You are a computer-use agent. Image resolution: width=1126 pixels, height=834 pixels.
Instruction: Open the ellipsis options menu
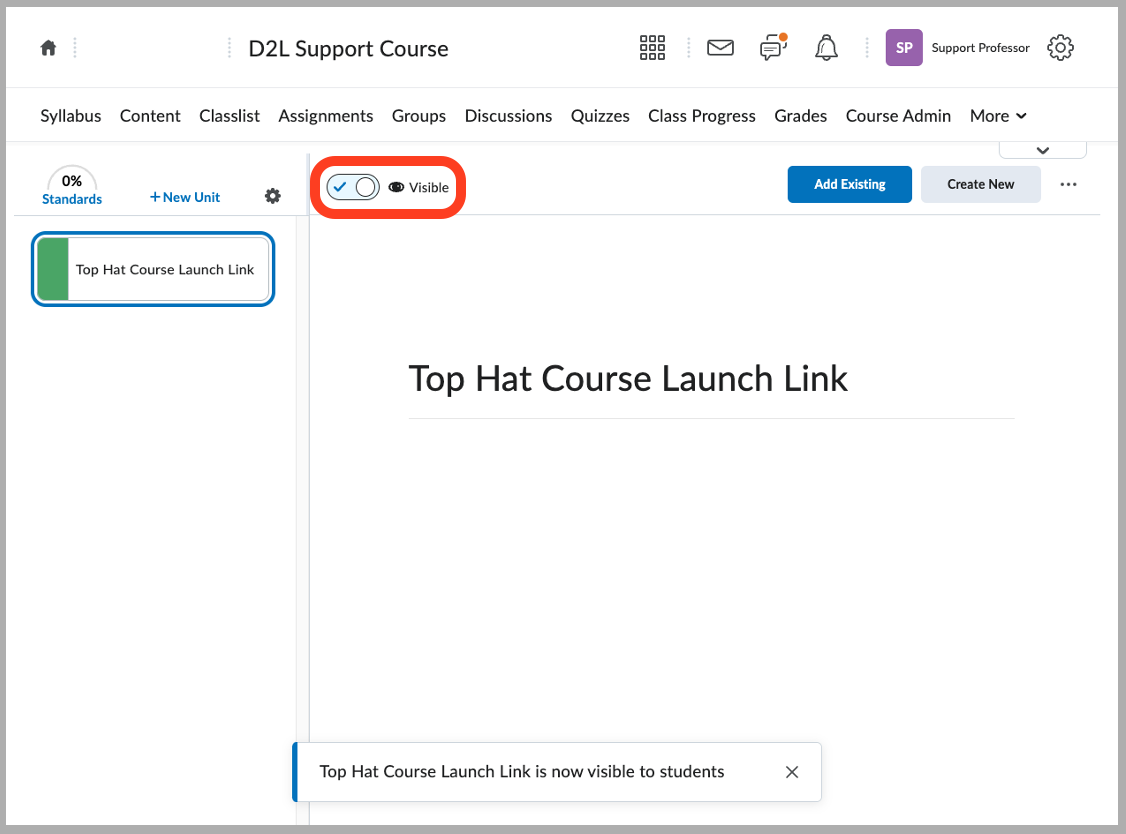click(1068, 184)
